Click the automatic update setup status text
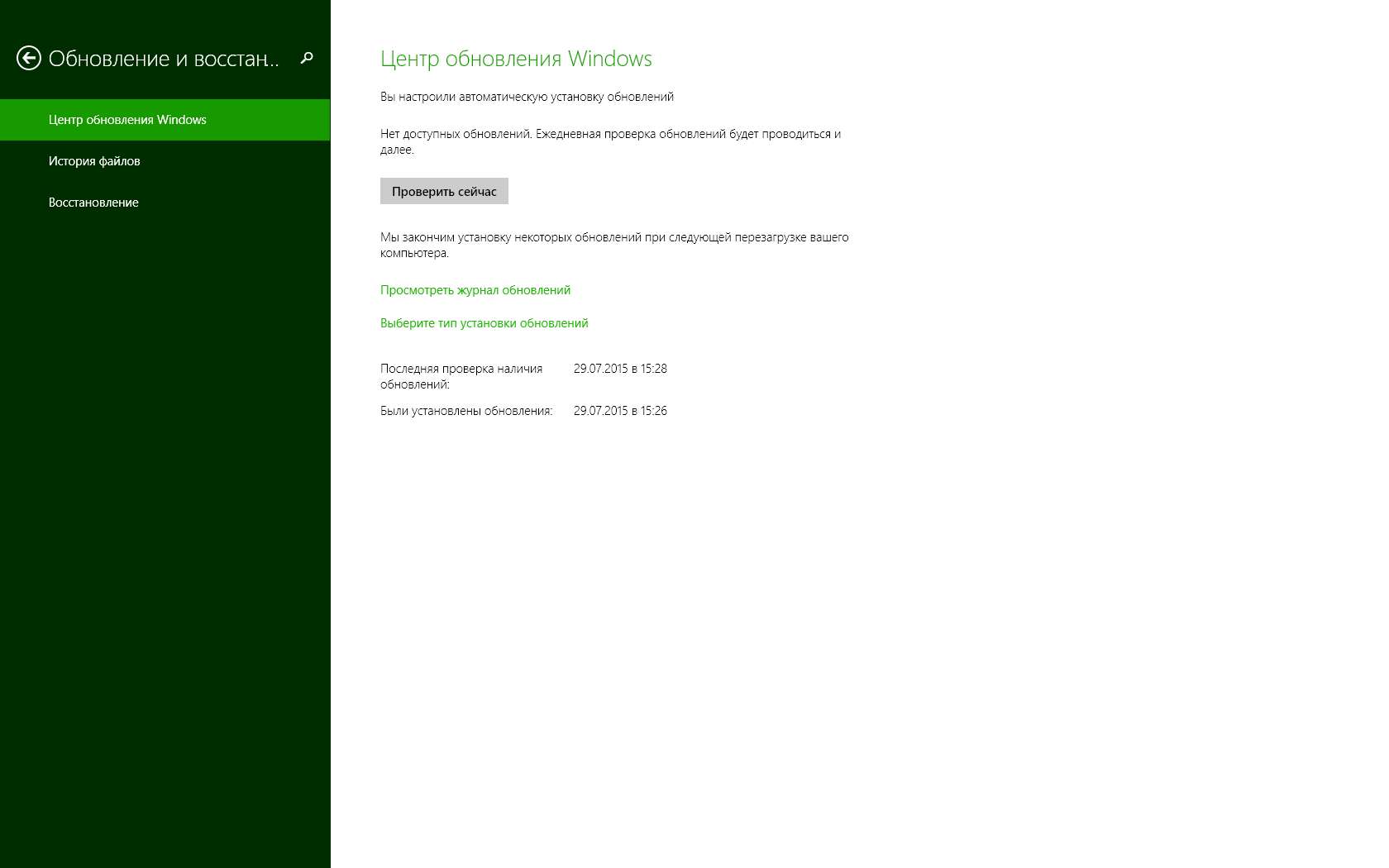This screenshot has width=1389, height=868. click(x=527, y=97)
